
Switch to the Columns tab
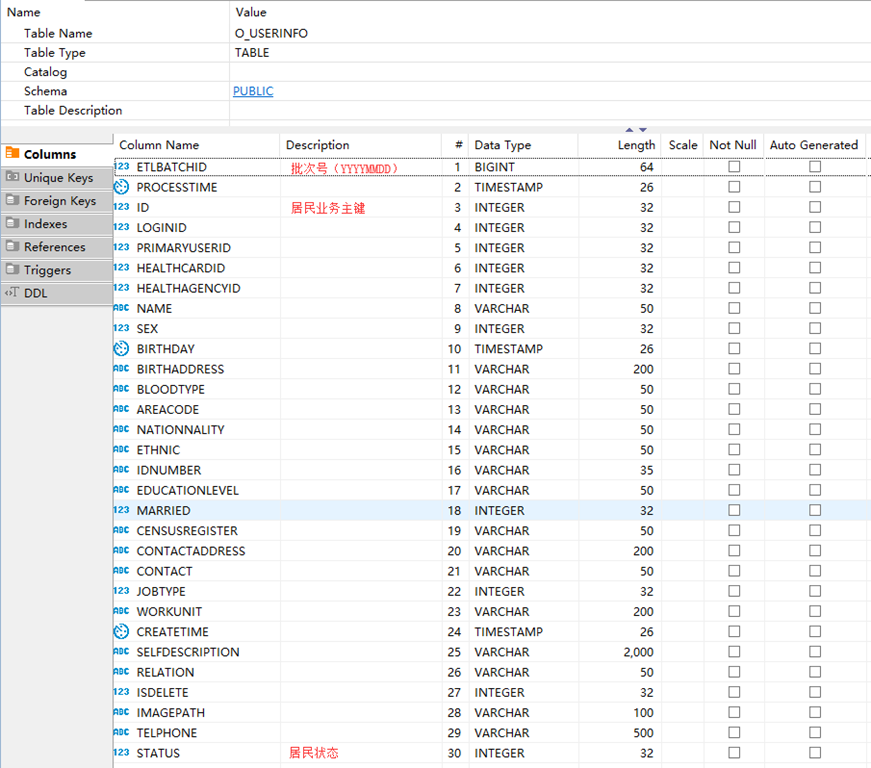point(57,154)
